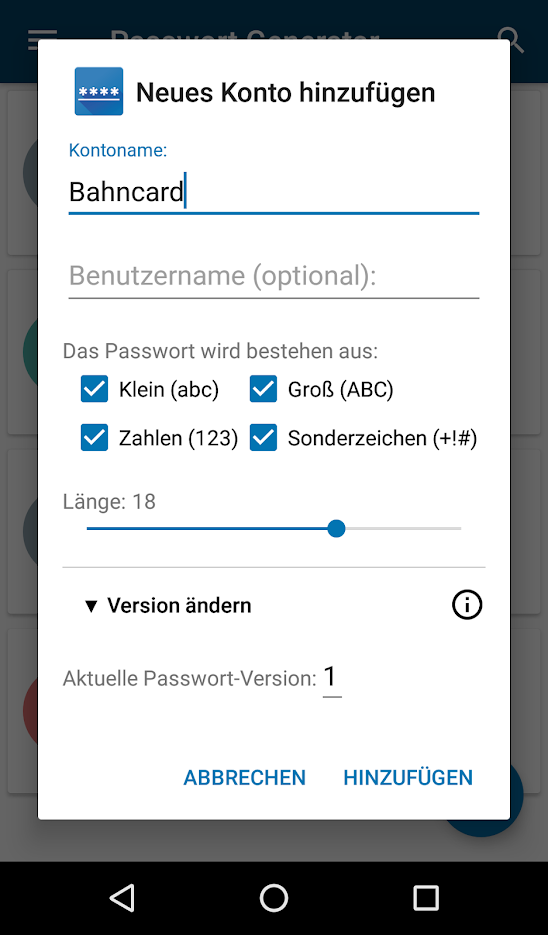Collapse the Version ändern section
The height and width of the screenshot is (935, 548).
pyautogui.click(x=168, y=606)
